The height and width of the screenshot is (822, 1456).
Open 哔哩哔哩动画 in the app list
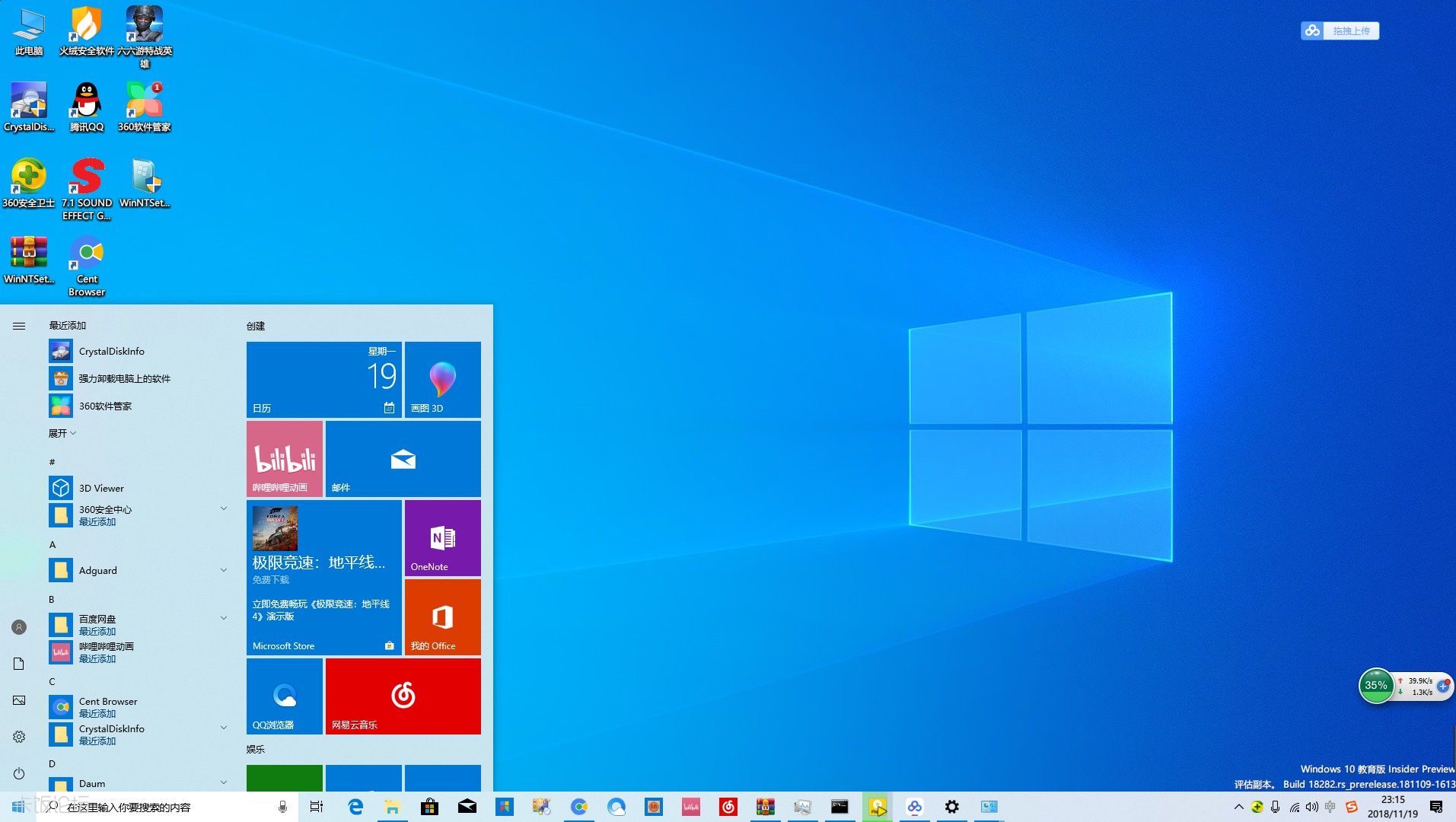[139, 652]
